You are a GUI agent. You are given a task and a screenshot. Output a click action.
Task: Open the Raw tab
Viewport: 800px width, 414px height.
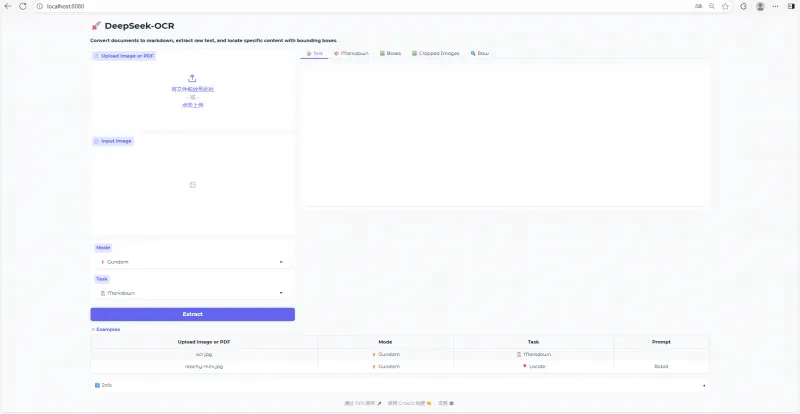click(480, 53)
